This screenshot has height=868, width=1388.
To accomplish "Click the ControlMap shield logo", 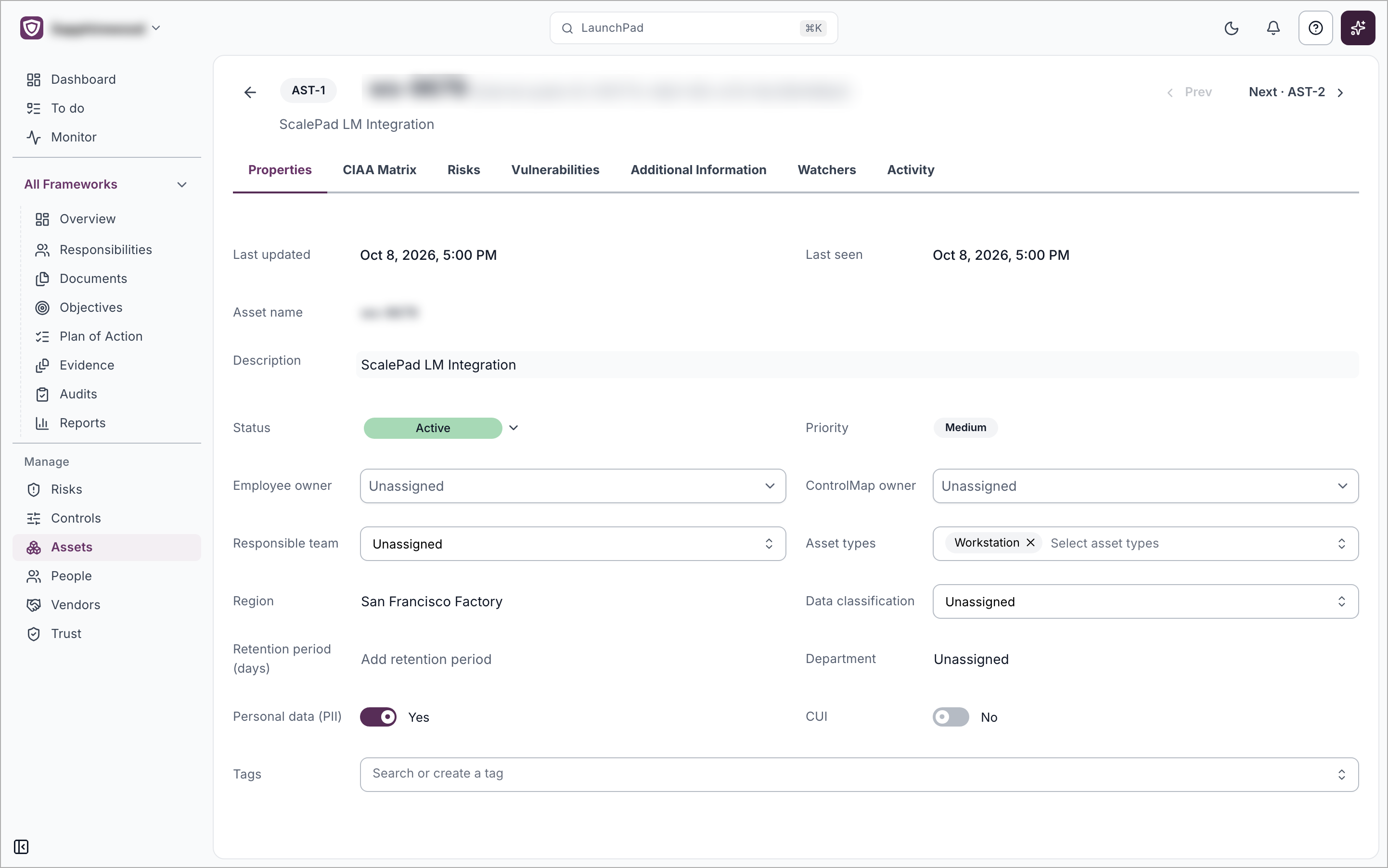I will pos(32,27).
